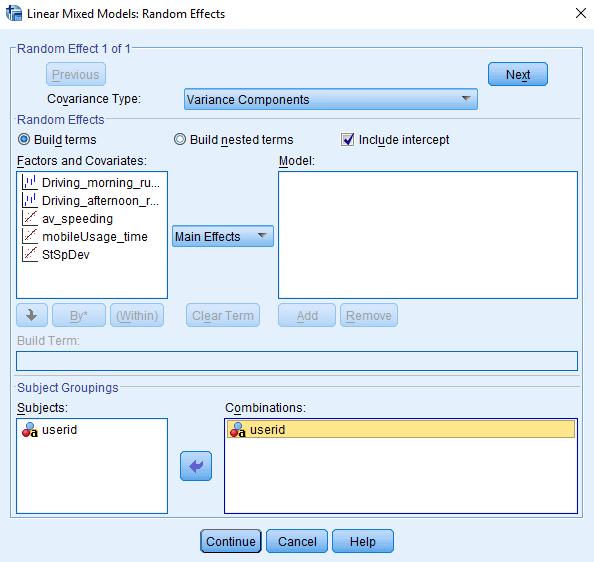Screen dimensions: 594x562
Task: Click the Next button
Action: click(518, 74)
